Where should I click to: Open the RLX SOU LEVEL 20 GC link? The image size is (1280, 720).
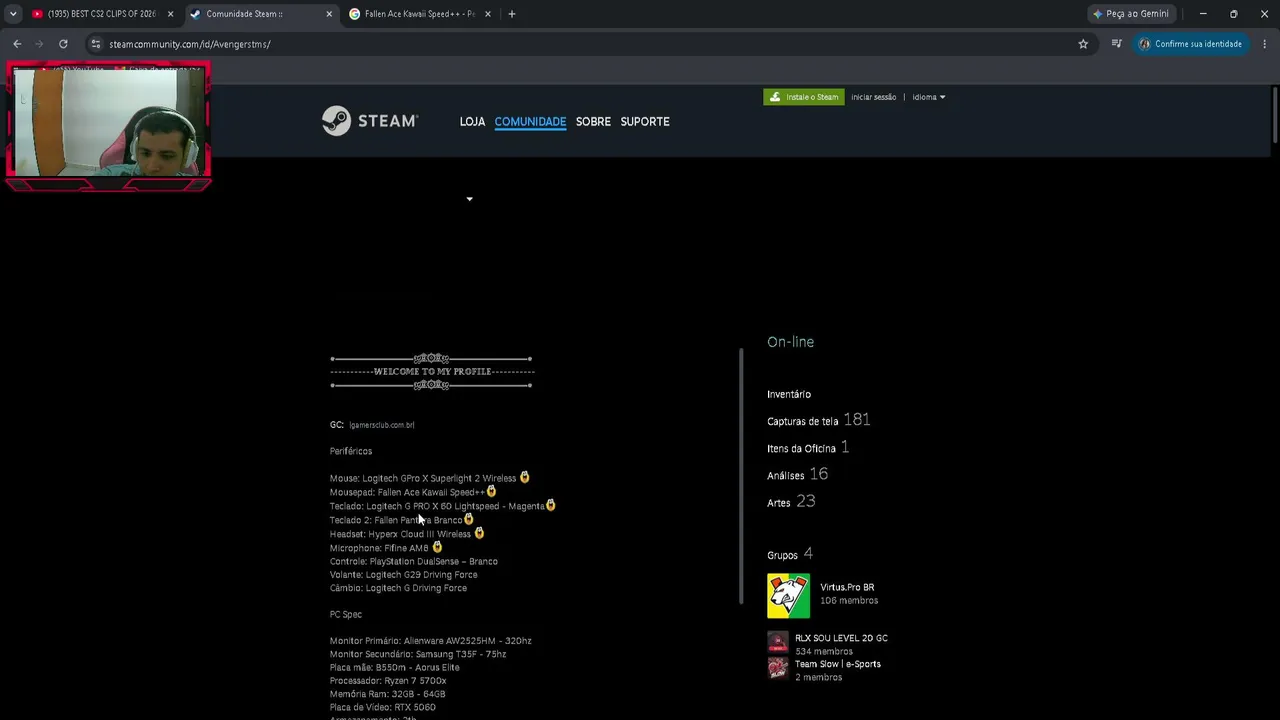point(841,638)
